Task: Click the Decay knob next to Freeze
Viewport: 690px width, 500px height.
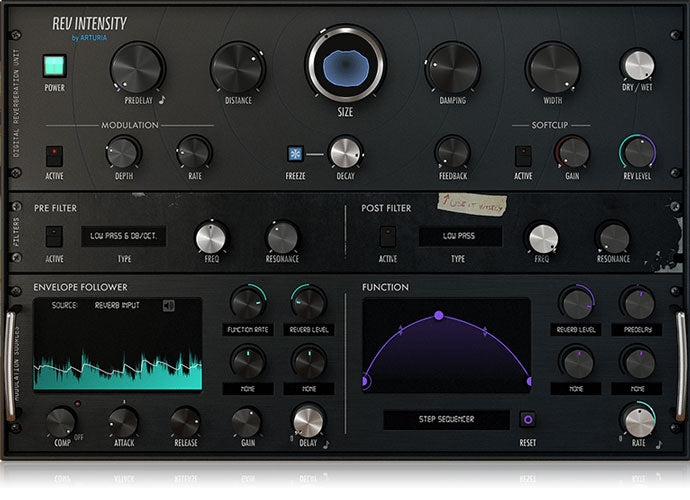Action: [346, 153]
